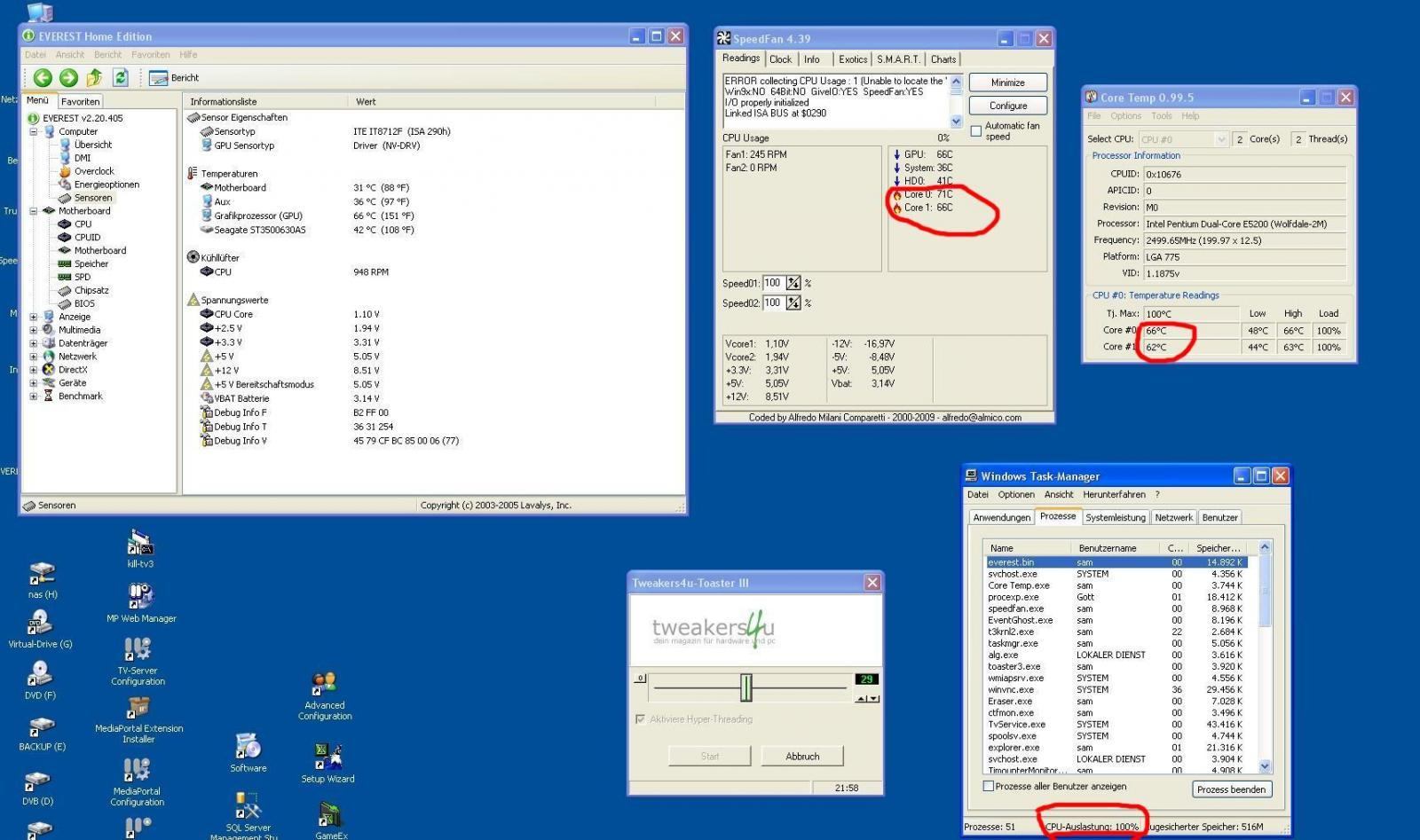The width and height of the screenshot is (1420, 840).
Task: Click the Up arrow icon in EVEREST toolbar
Action: [94, 78]
